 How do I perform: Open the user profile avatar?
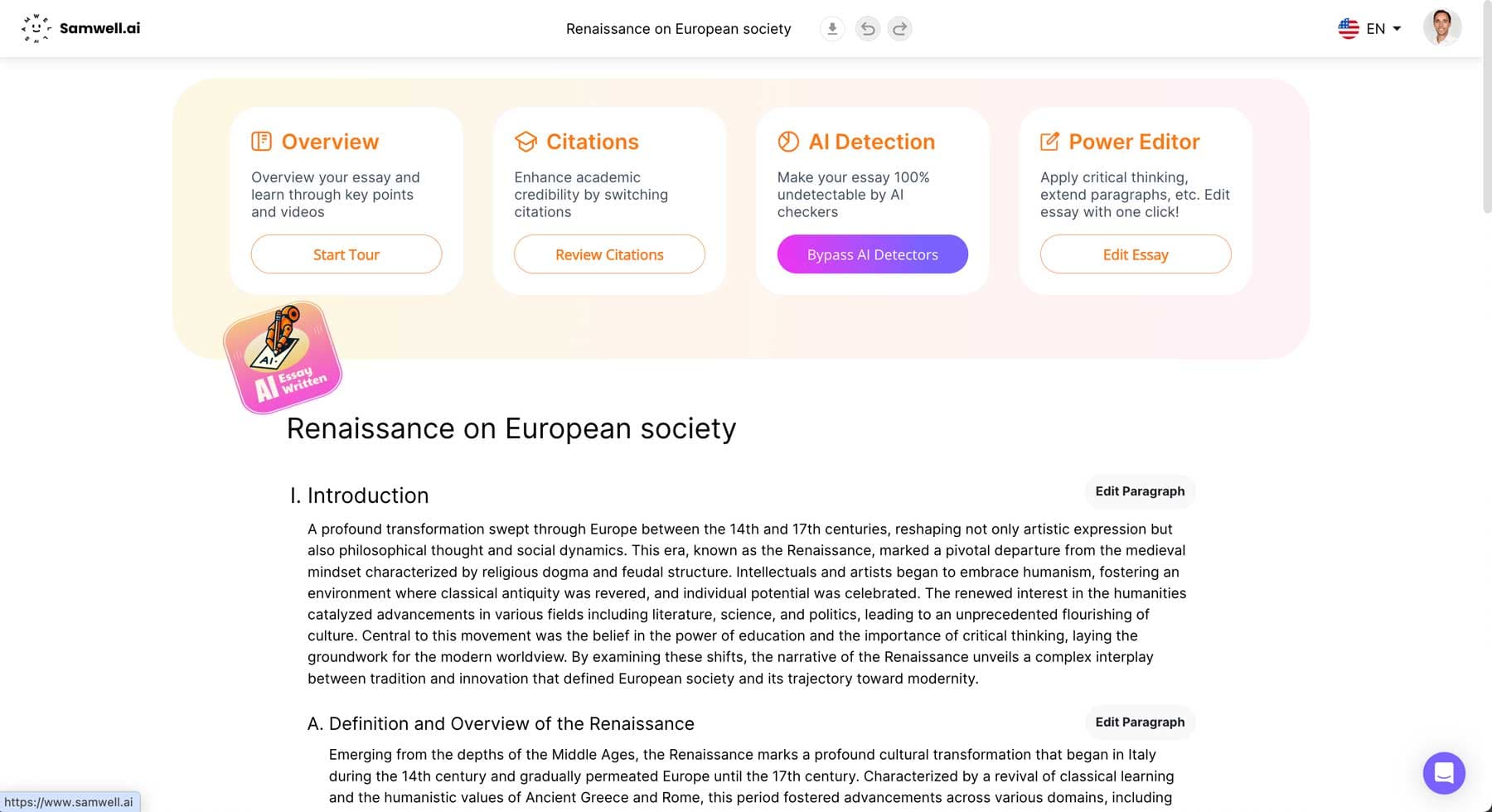pos(1441,28)
